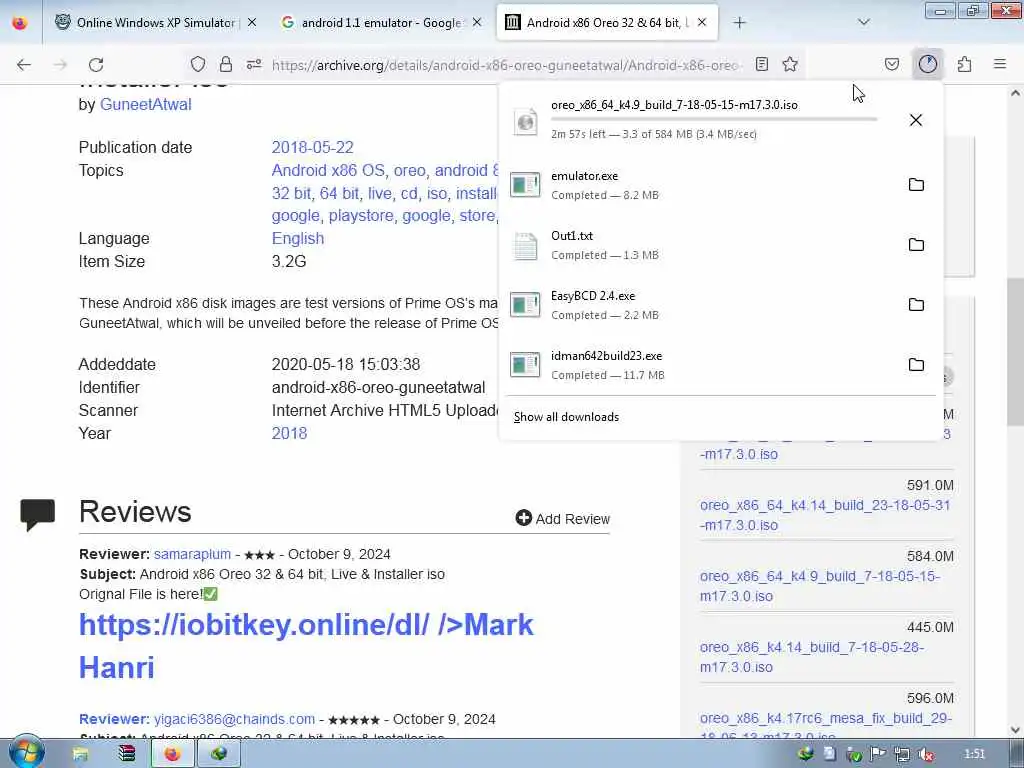Reload the current page
1024x768 pixels.
pos(96,64)
